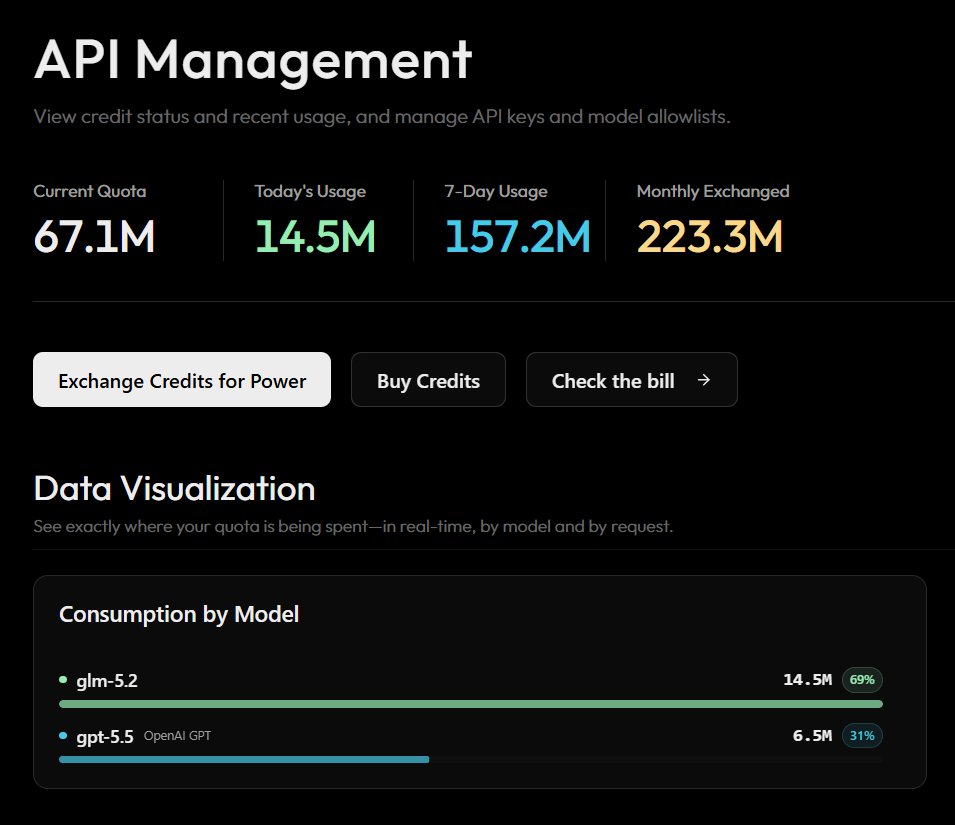955x825 pixels.
Task: Click the green dot beside glm-5.2
Action: 63,679
